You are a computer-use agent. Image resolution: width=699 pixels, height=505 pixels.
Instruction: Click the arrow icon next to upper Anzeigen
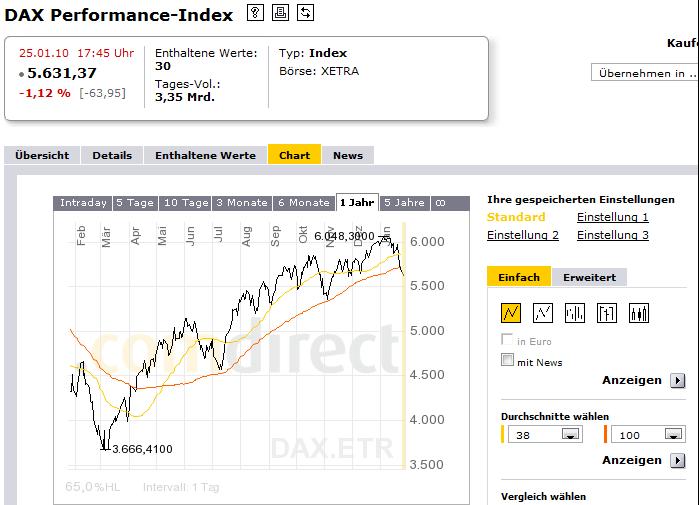coord(678,381)
